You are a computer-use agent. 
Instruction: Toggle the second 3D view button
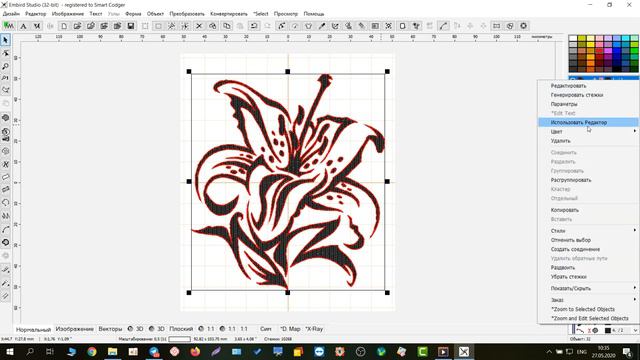157,329
